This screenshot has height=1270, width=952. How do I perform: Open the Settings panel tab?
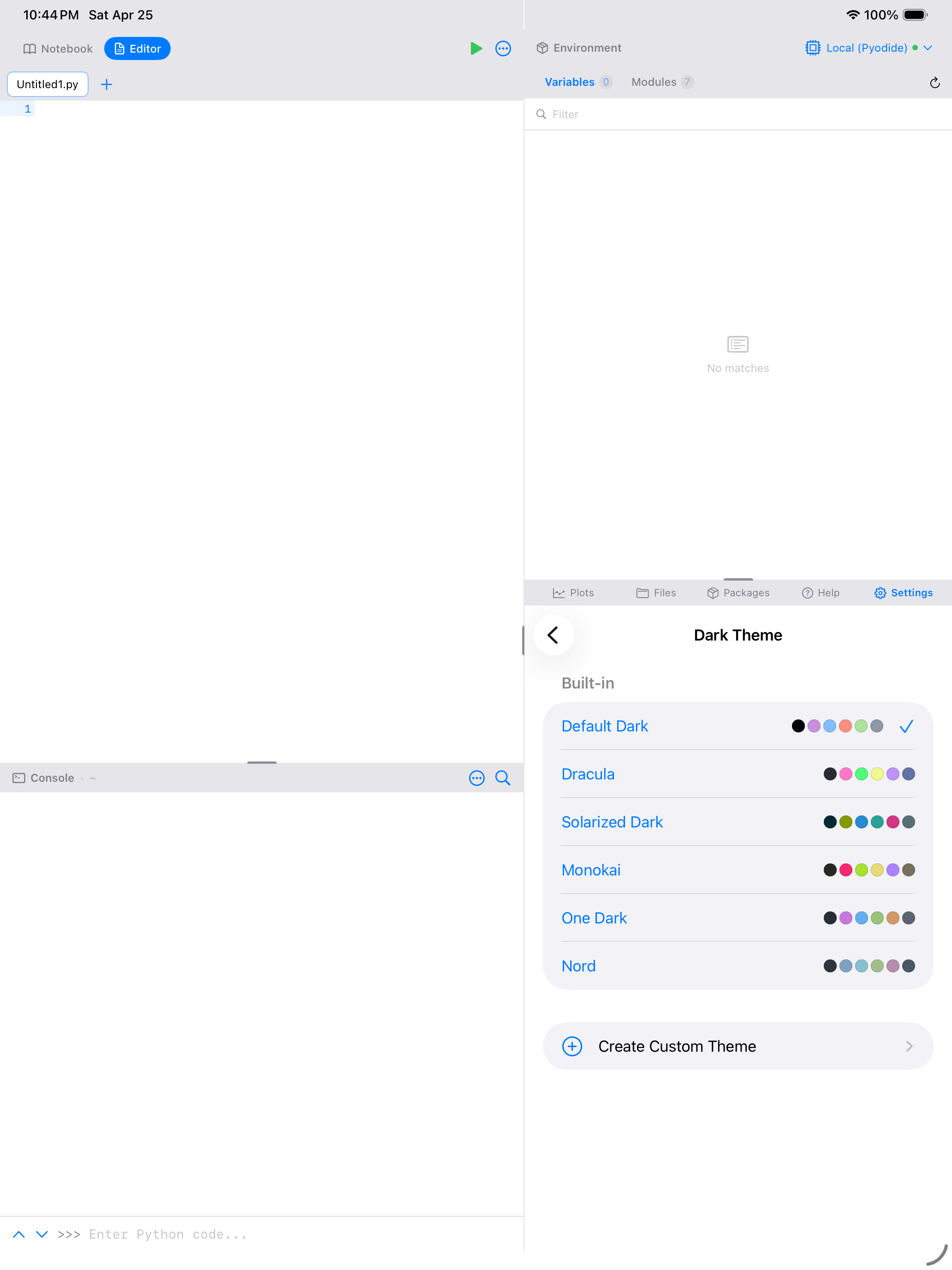pos(903,593)
